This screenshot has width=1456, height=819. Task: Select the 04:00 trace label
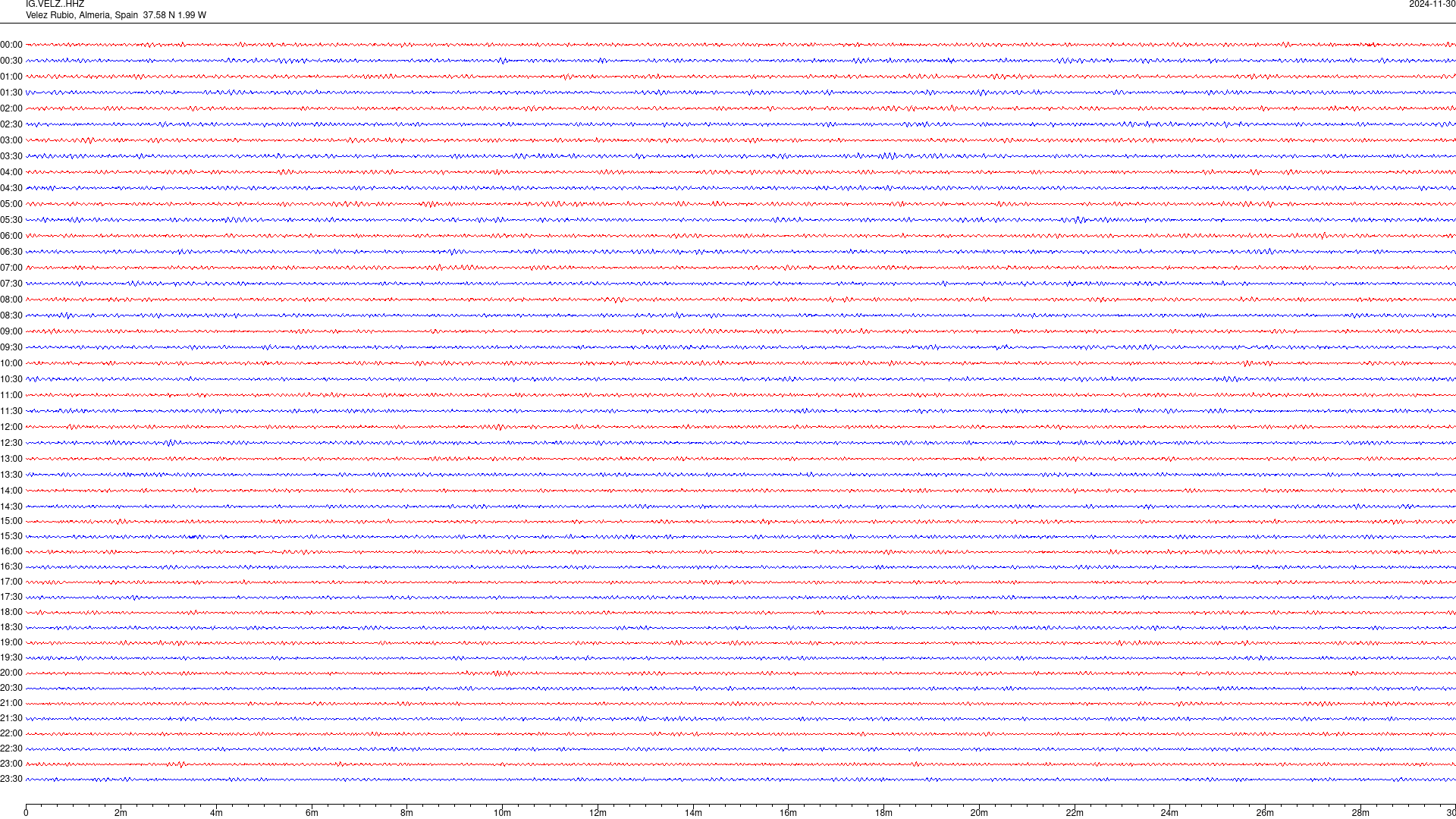pyautogui.click(x=11, y=172)
